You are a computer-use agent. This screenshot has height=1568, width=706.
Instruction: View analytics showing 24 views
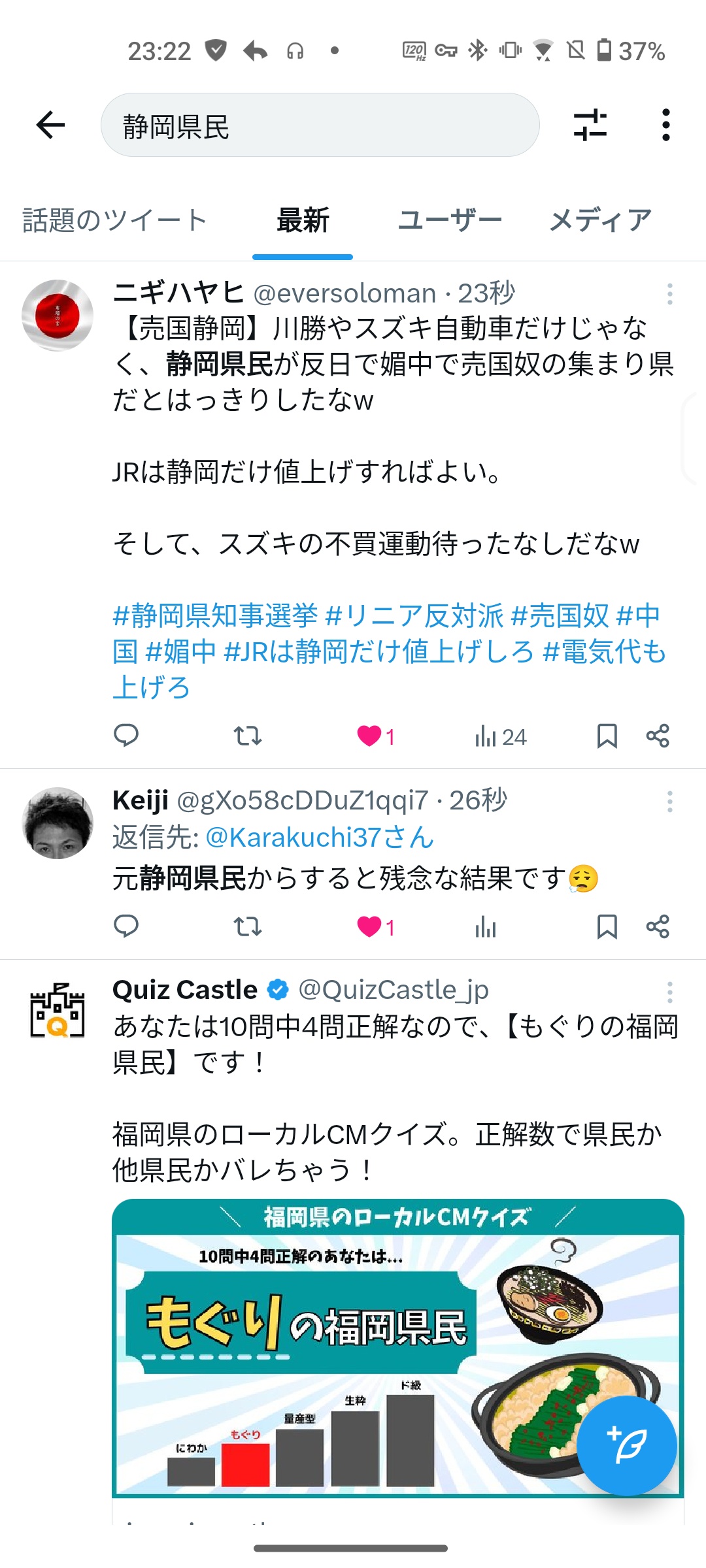tap(500, 736)
